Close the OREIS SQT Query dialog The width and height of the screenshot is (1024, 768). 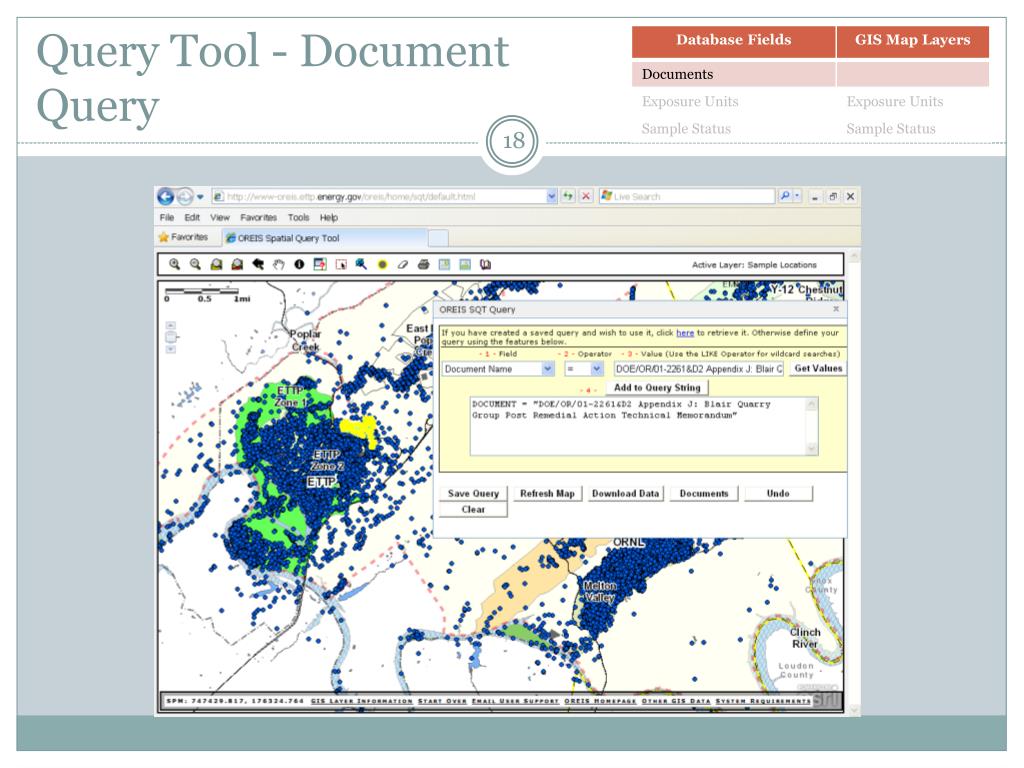pyautogui.click(x=836, y=309)
